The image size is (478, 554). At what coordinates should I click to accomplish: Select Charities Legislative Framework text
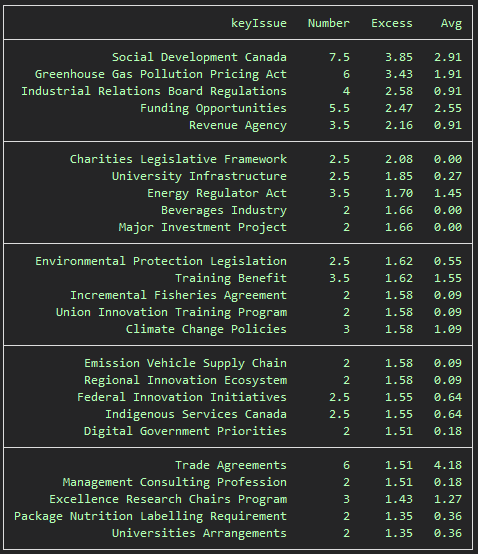[178, 159]
